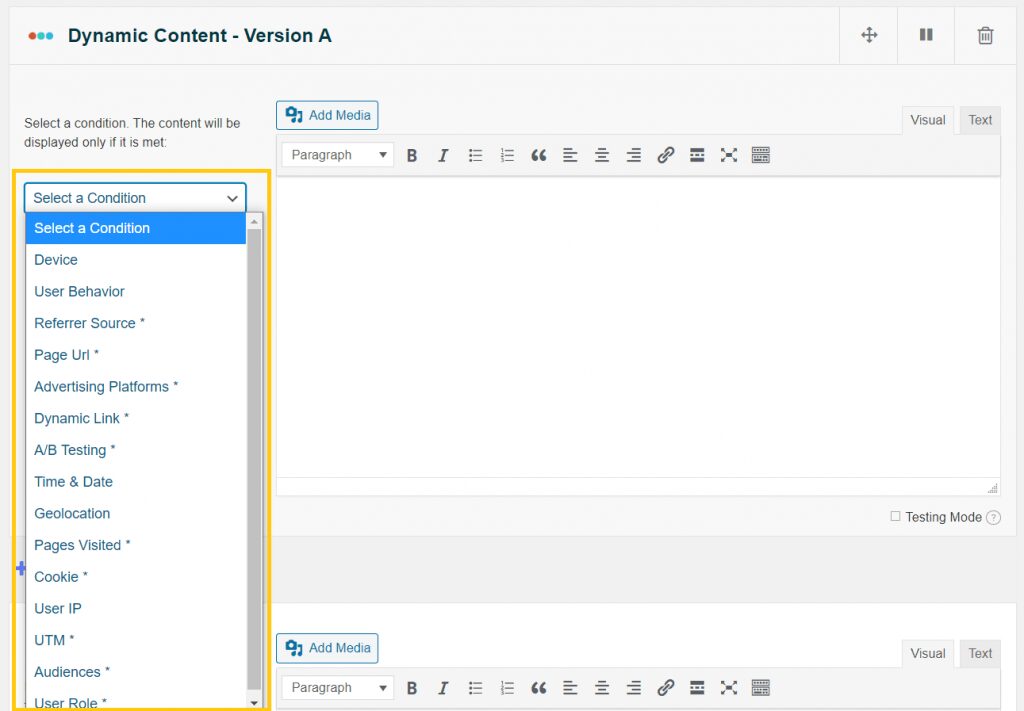This screenshot has height=711, width=1024.
Task: Choose Device from the condition list
Action: pos(135,260)
